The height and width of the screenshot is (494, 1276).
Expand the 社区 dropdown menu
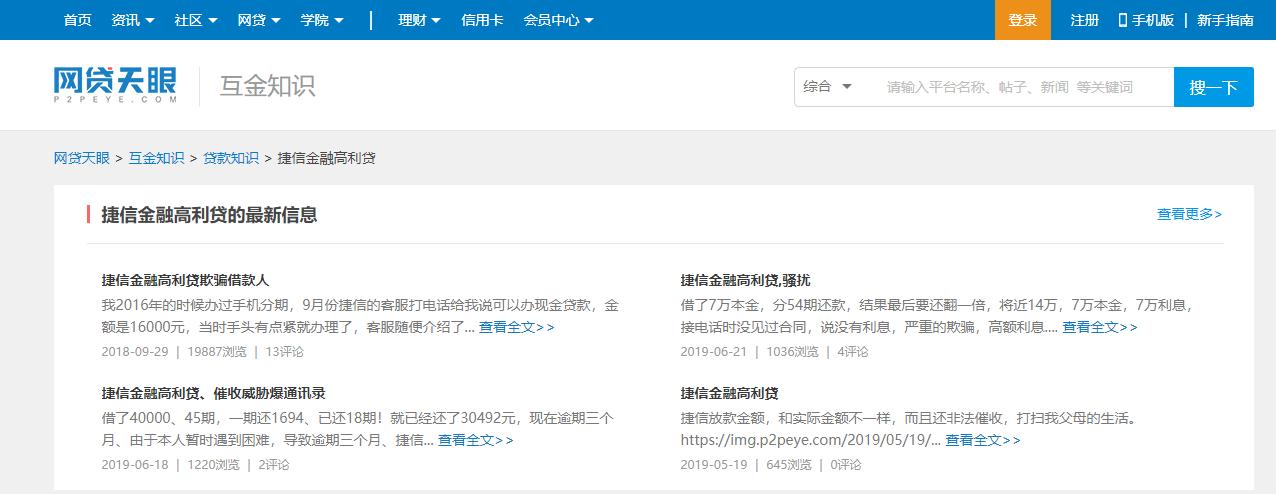point(196,20)
